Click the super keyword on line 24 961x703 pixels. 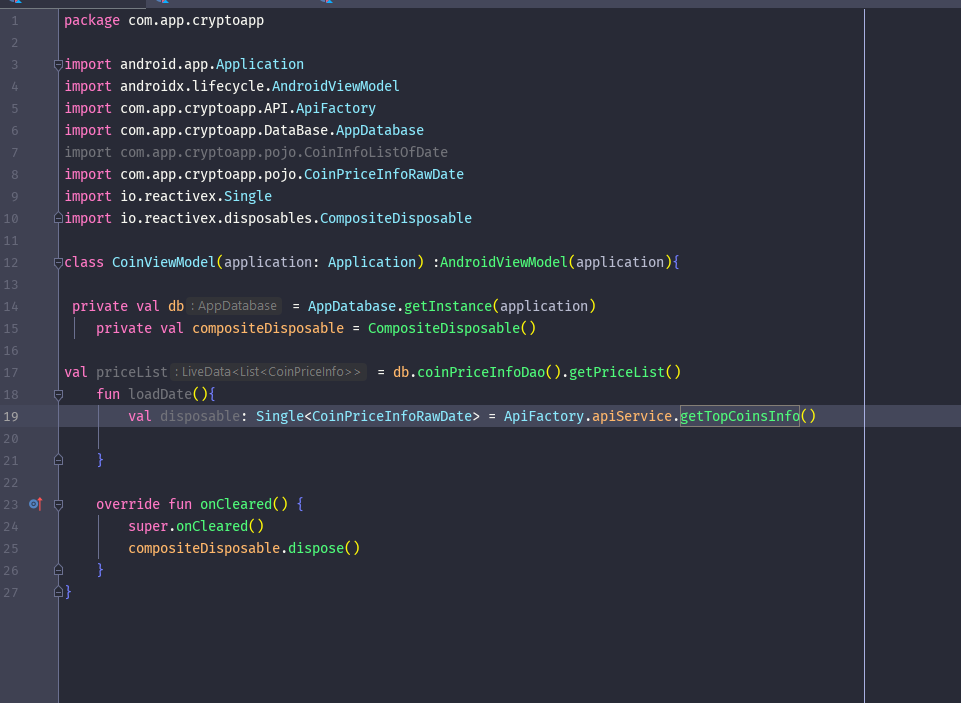[x=148, y=526]
